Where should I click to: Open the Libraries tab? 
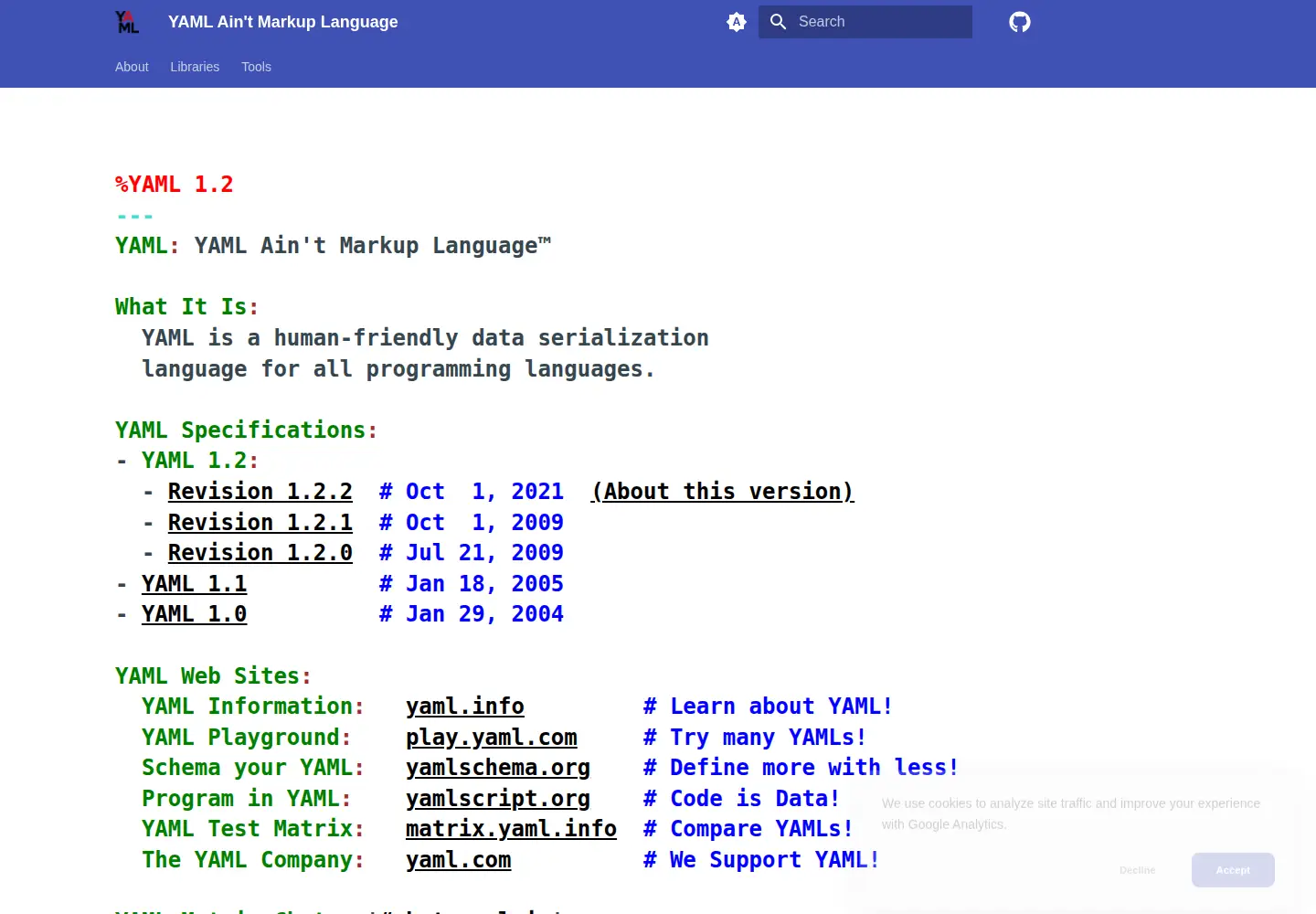coord(195,67)
